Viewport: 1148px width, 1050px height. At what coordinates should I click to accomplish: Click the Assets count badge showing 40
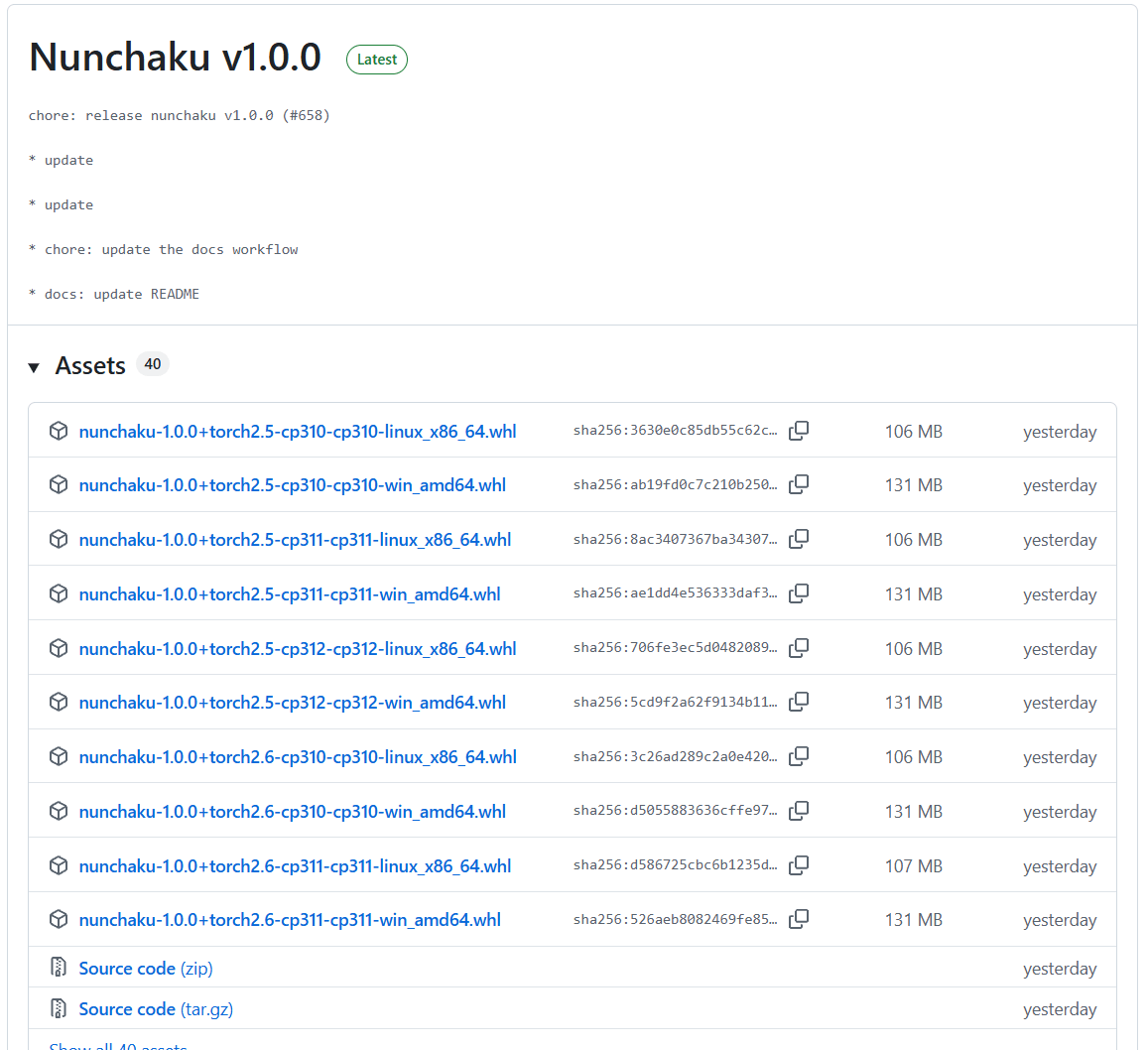click(152, 364)
